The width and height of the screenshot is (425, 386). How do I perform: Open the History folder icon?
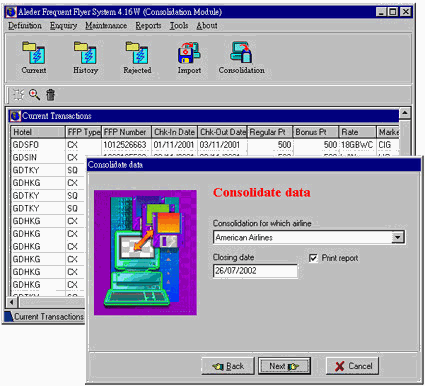coord(85,53)
